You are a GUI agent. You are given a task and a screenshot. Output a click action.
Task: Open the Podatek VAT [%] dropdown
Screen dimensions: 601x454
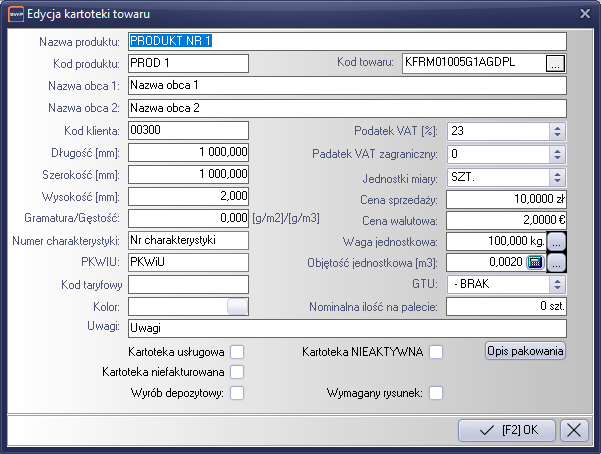[557, 130]
